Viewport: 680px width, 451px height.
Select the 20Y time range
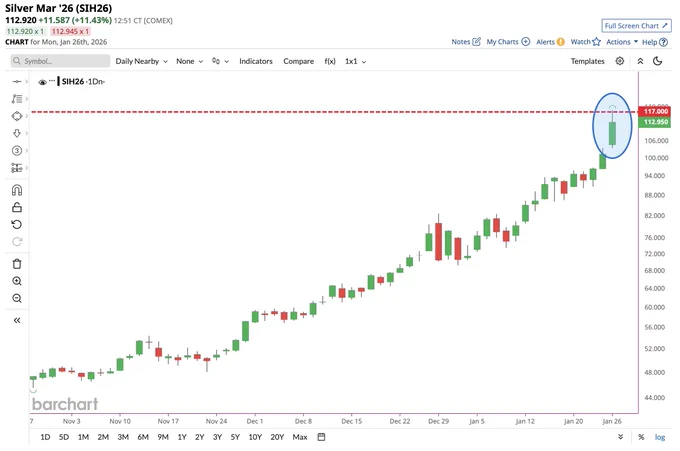pyautogui.click(x=277, y=437)
